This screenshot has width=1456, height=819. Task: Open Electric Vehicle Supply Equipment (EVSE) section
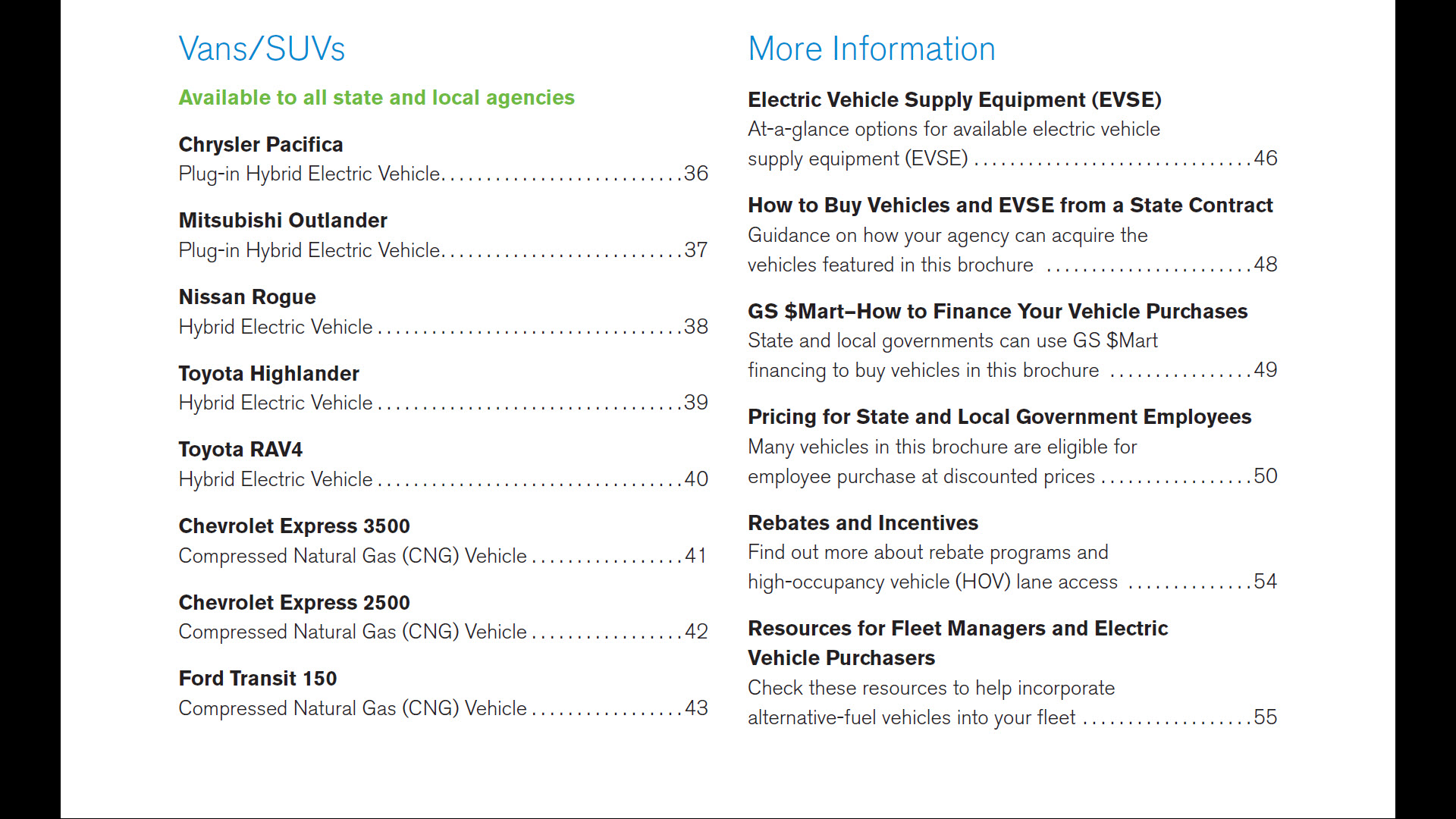955,99
